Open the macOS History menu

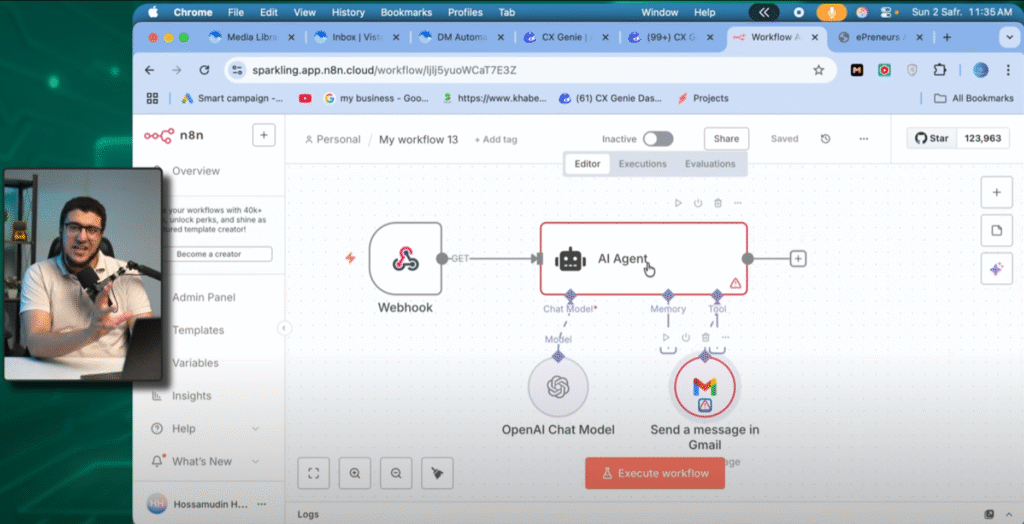point(348,12)
